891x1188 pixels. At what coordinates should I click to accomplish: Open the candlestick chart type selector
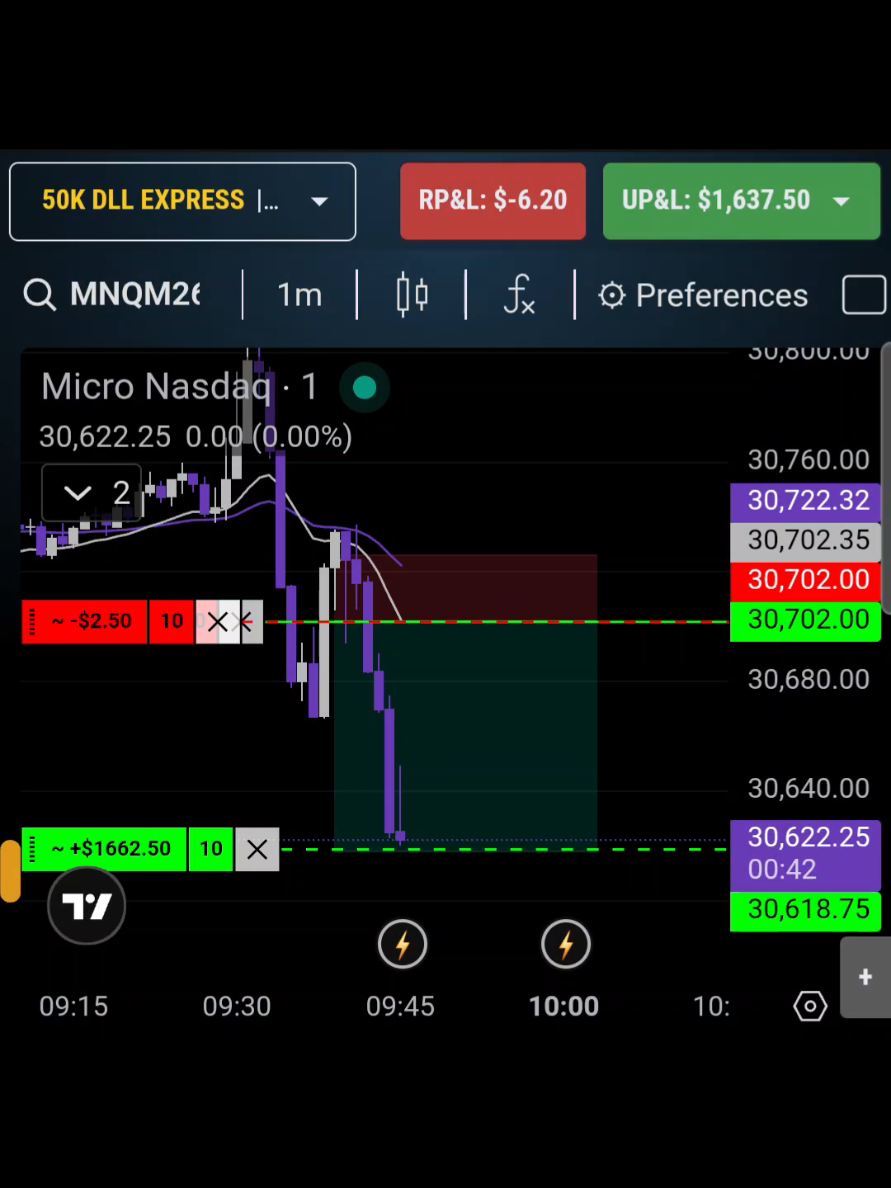pyautogui.click(x=412, y=295)
